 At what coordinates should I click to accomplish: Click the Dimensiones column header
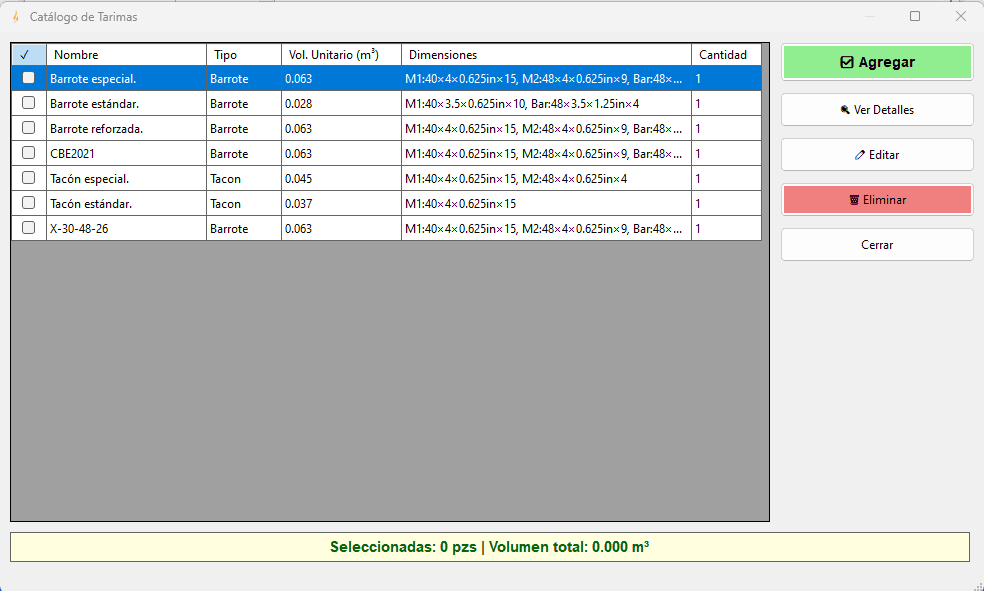(x=547, y=55)
